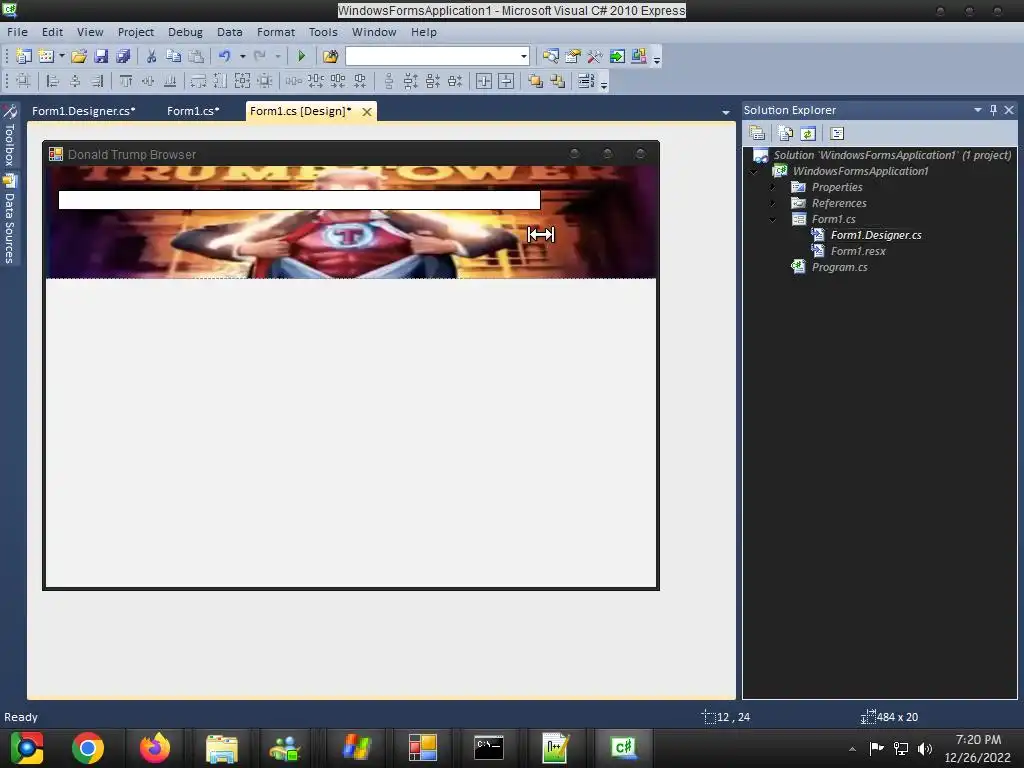
Task: Open Firefox from the taskbar
Action: pos(155,748)
